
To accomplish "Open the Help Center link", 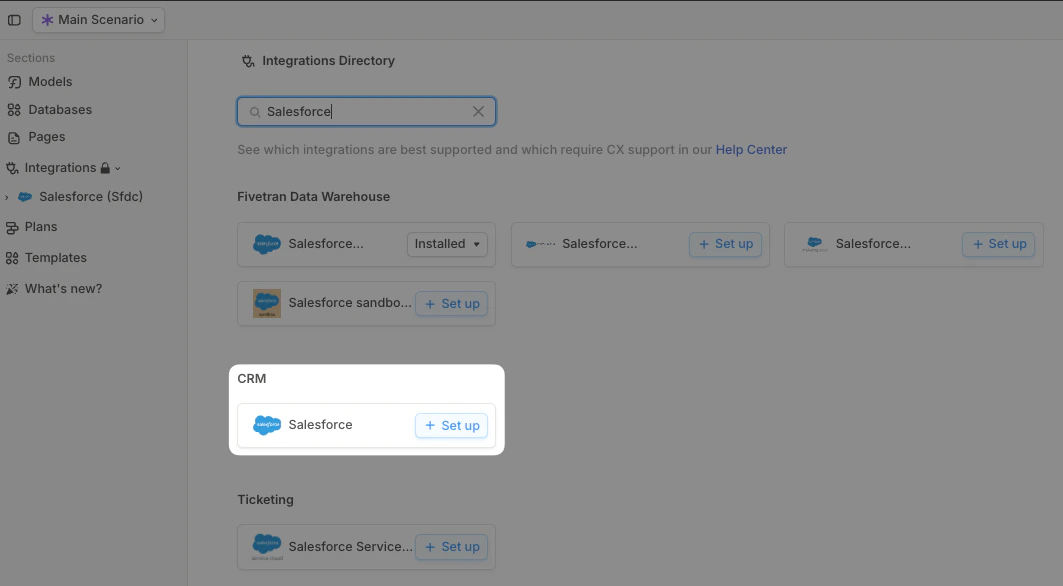I will point(751,149).
